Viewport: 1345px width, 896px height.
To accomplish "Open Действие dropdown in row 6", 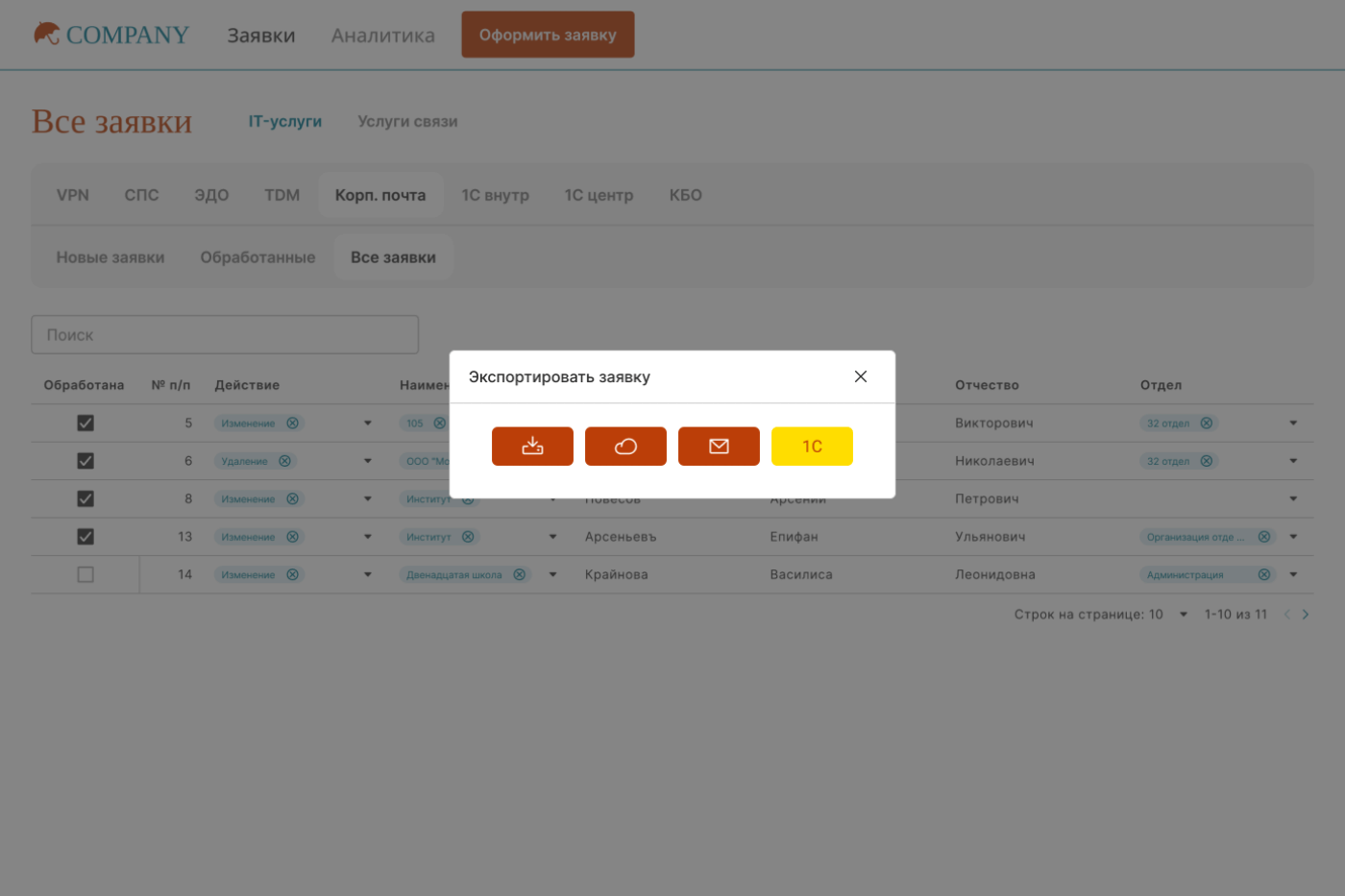I will (x=367, y=461).
